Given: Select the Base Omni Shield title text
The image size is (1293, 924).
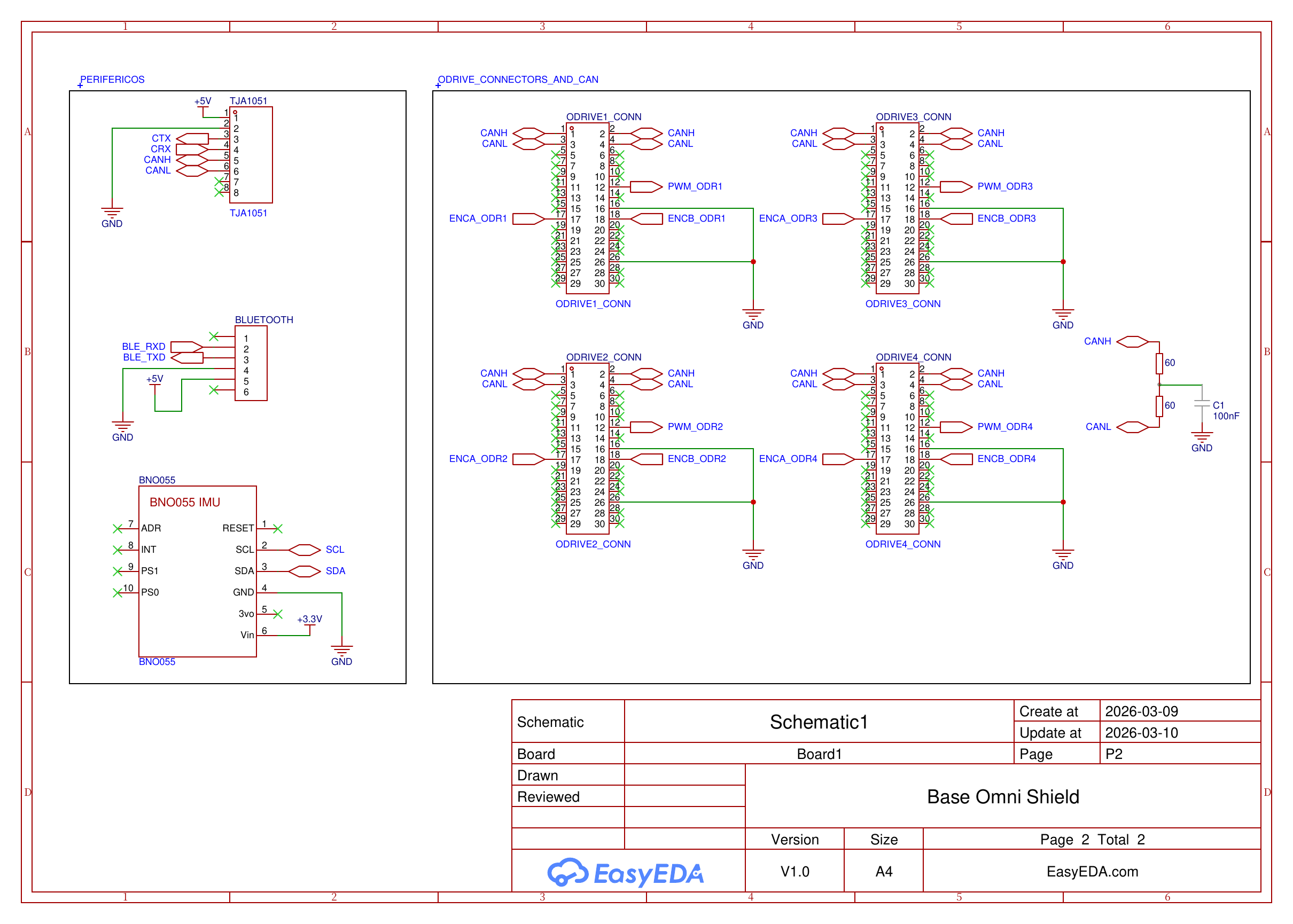Looking at the screenshot, I should 1003,796.
